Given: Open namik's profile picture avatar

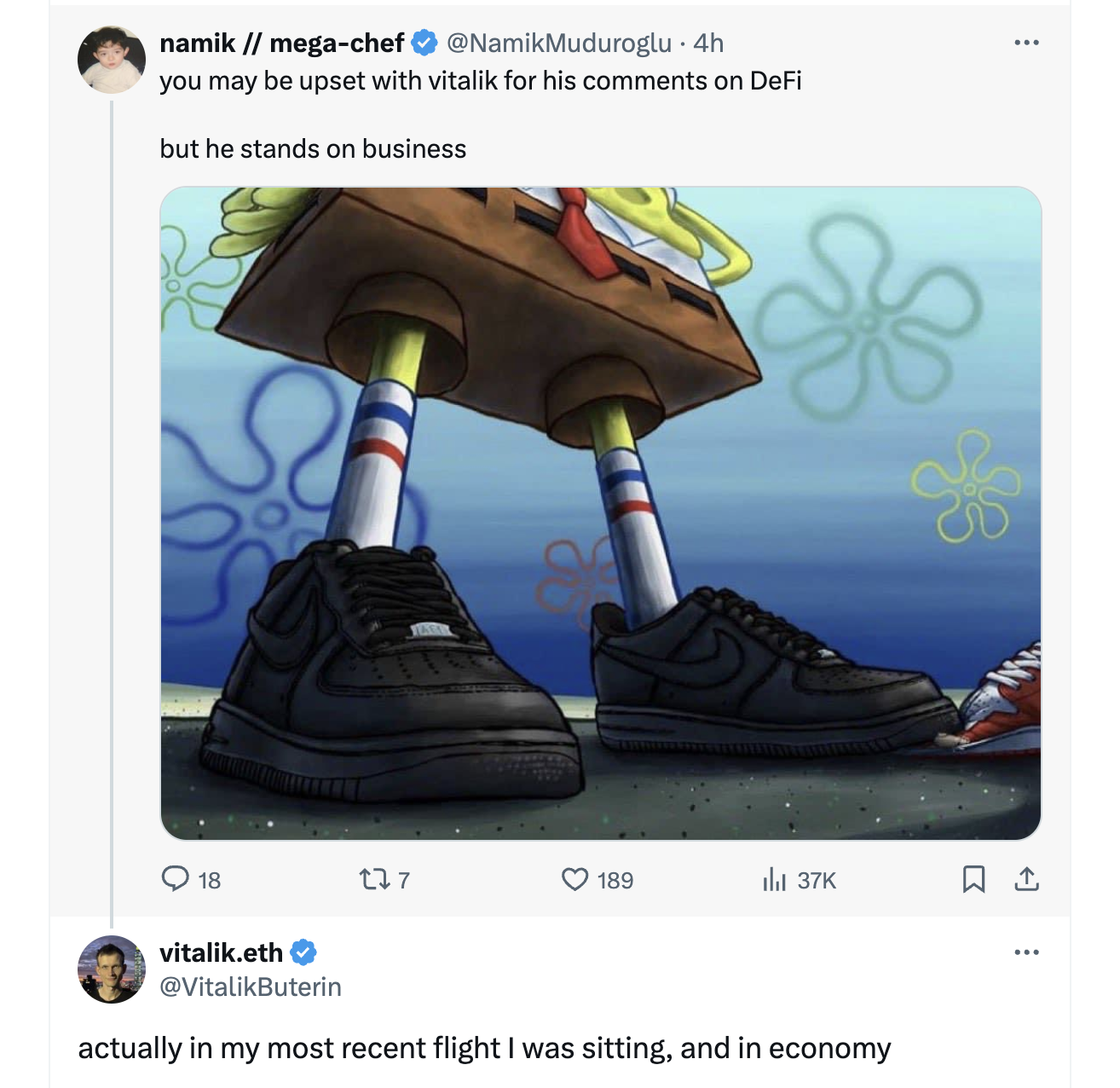Looking at the screenshot, I should (x=112, y=59).
